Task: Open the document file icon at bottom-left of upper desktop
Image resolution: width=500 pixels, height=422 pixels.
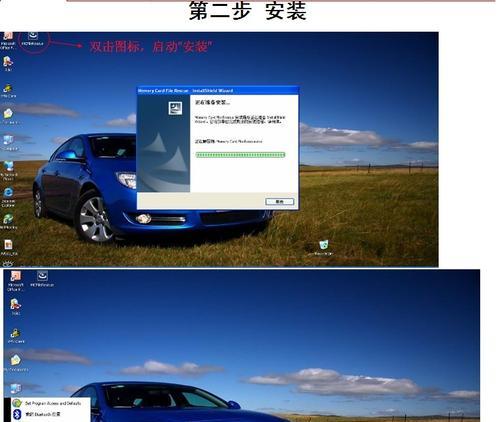Action: (x=8, y=247)
